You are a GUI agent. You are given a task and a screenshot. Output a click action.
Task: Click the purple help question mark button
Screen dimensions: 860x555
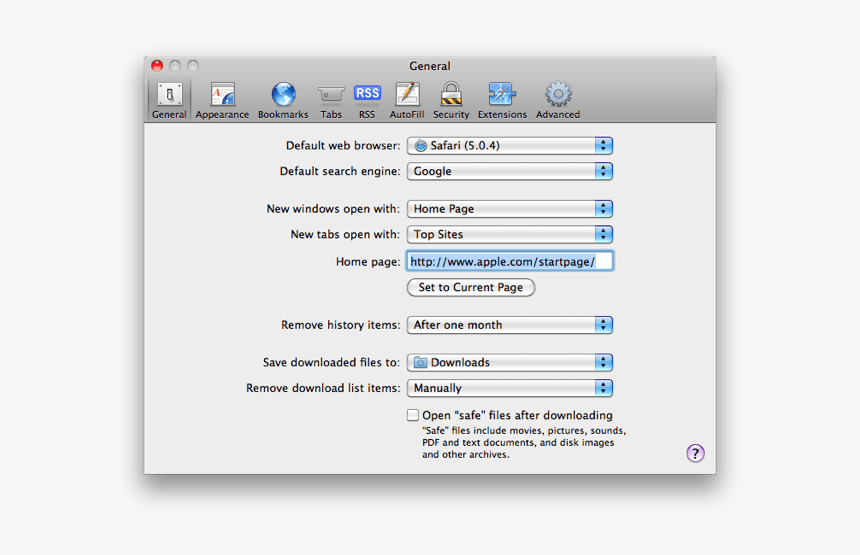tap(695, 453)
